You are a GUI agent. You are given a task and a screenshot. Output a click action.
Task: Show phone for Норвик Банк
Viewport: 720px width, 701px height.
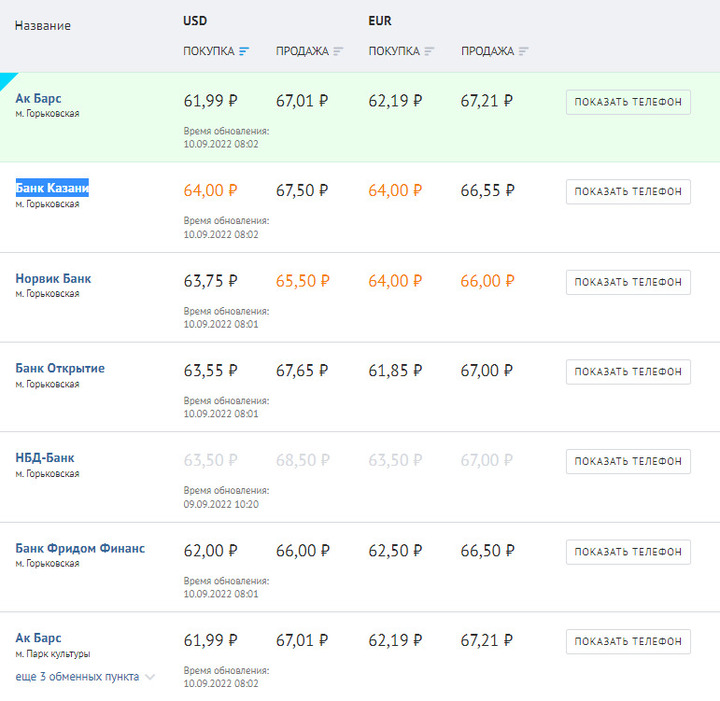coord(628,282)
